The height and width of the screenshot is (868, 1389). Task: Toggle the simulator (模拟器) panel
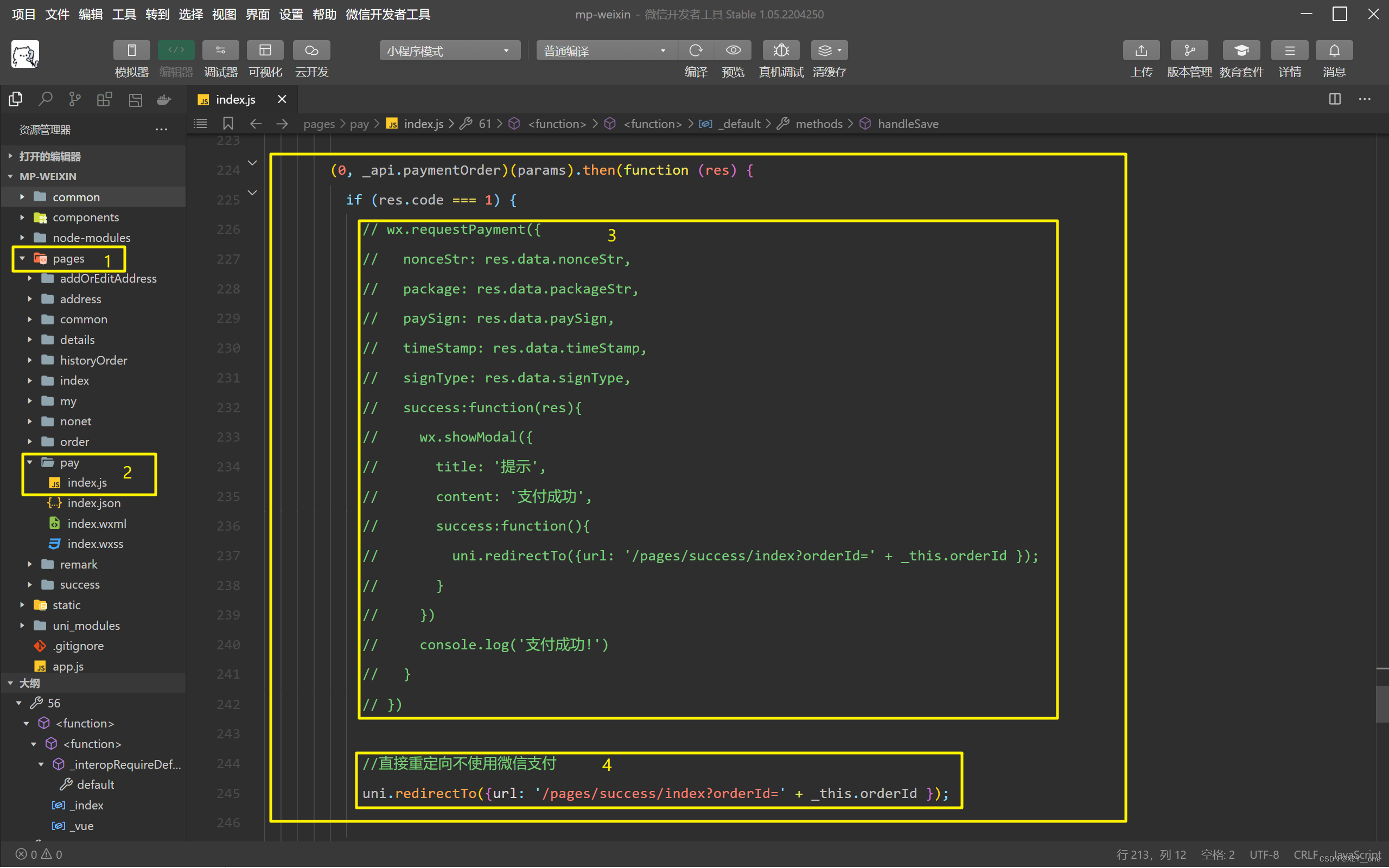131,50
